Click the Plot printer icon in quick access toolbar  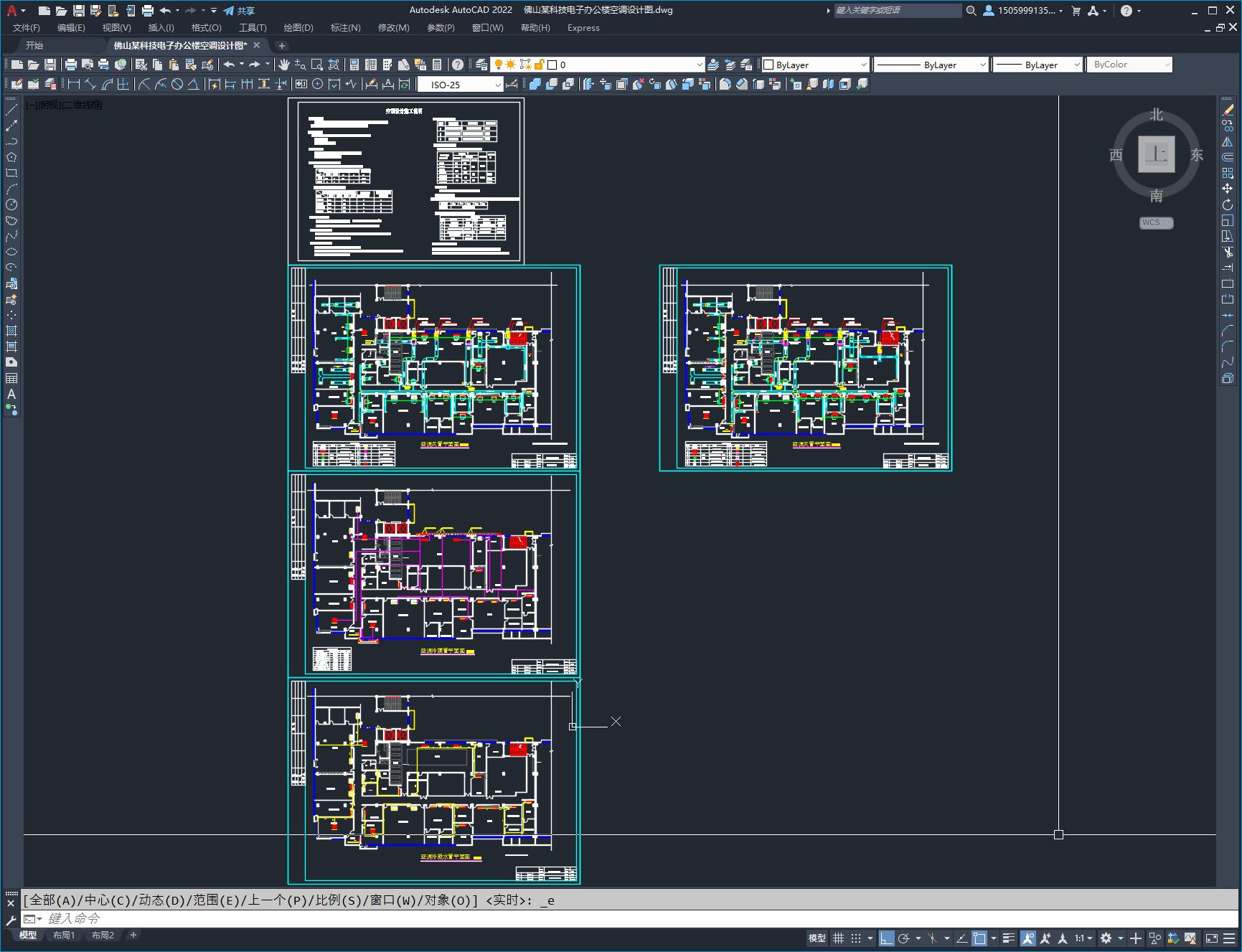coord(148,11)
